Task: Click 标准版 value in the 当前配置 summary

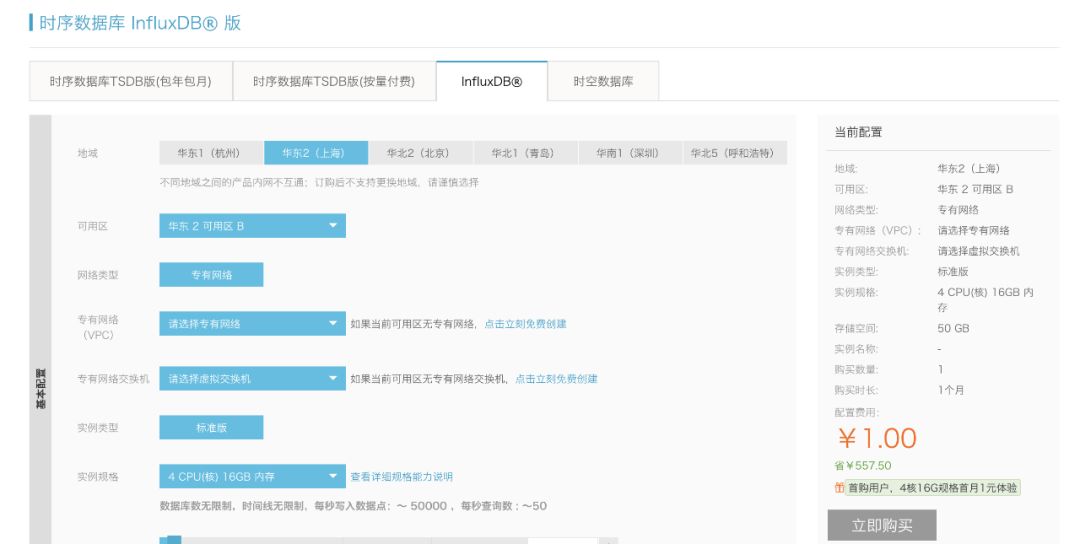Action: [x=953, y=271]
